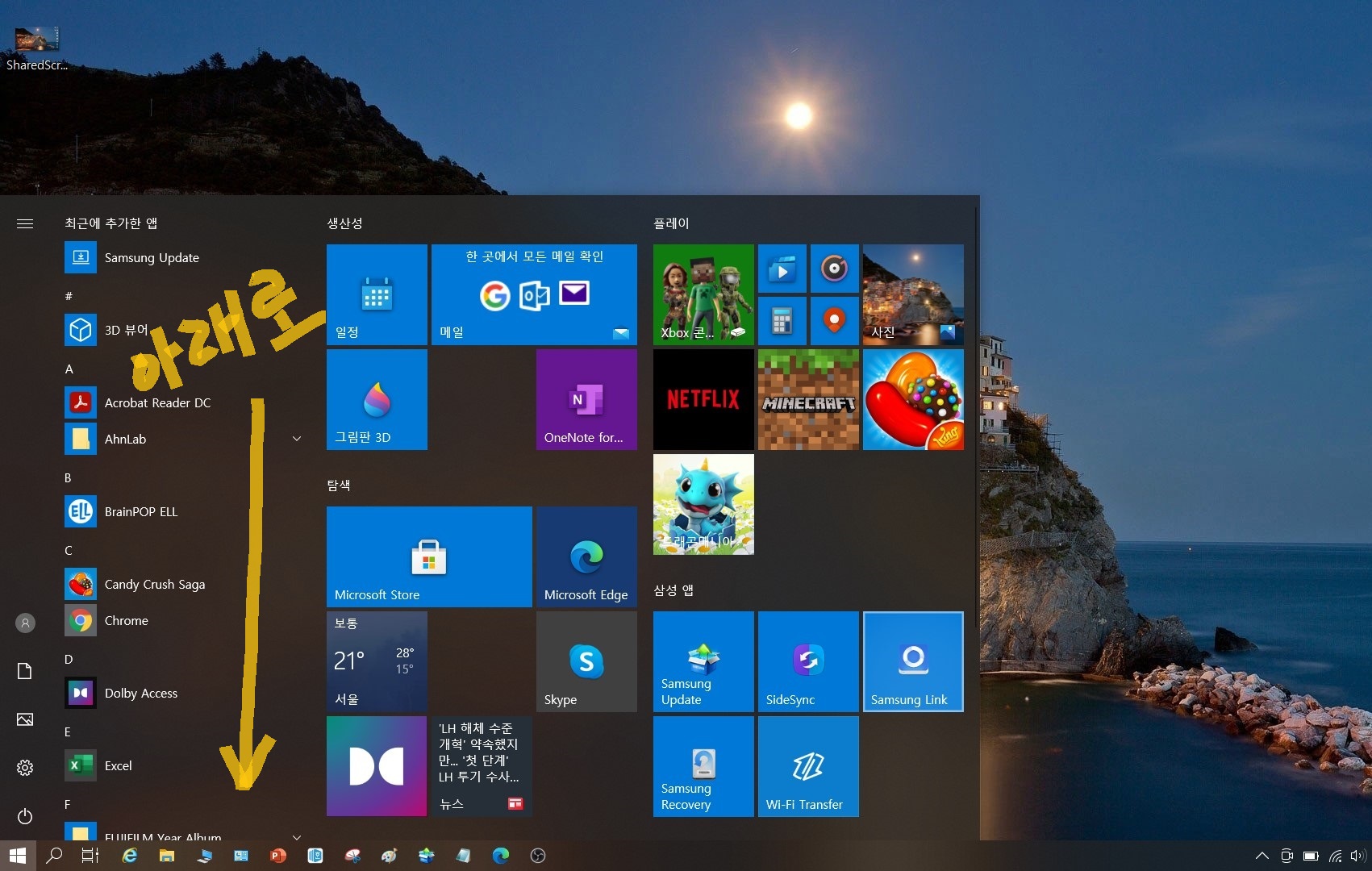1372x871 pixels.
Task: Open the Photos (사진) tile
Action: tap(913, 294)
